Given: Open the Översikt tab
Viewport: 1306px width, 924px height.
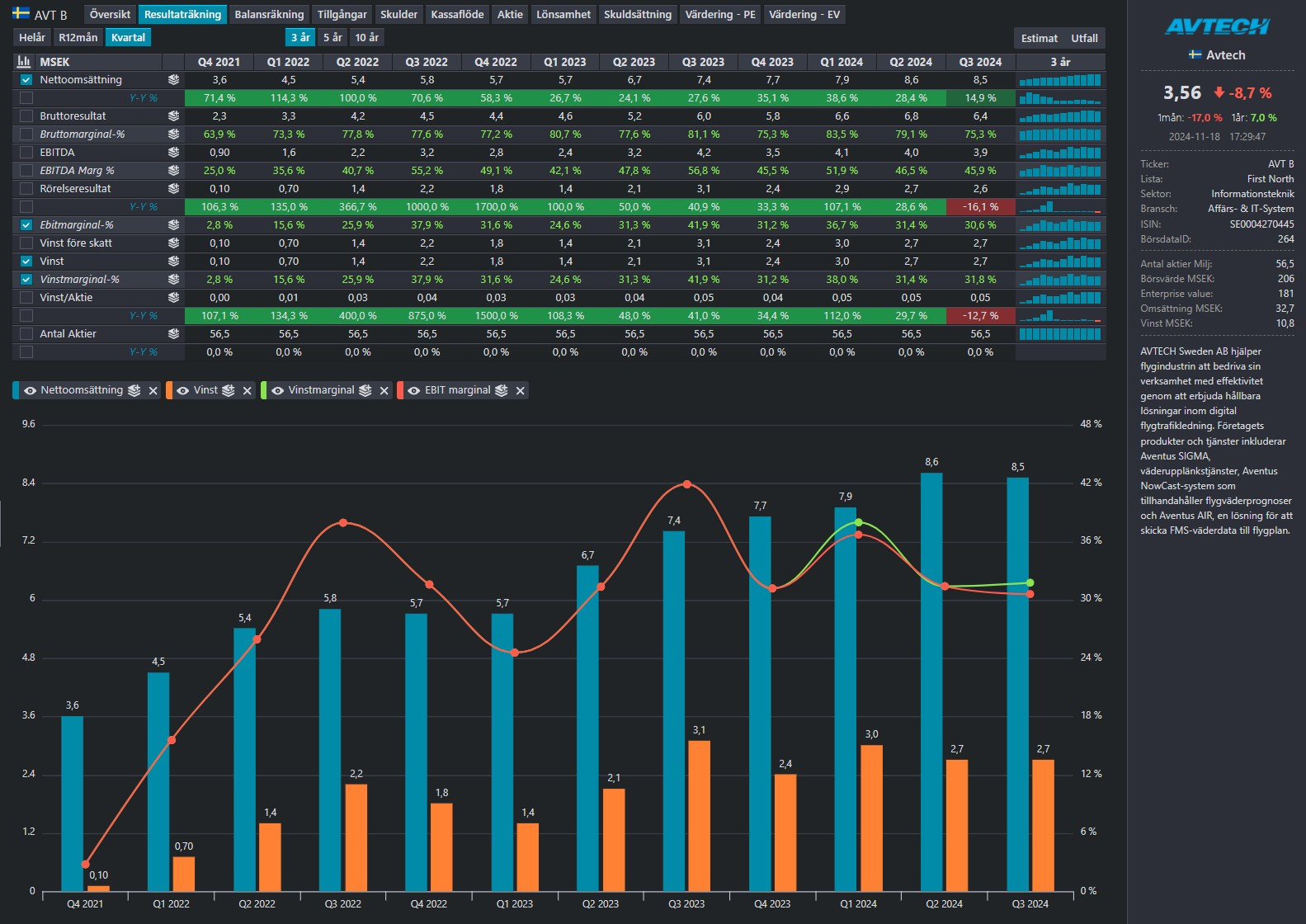Looking at the screenshot, I should 110,14.
